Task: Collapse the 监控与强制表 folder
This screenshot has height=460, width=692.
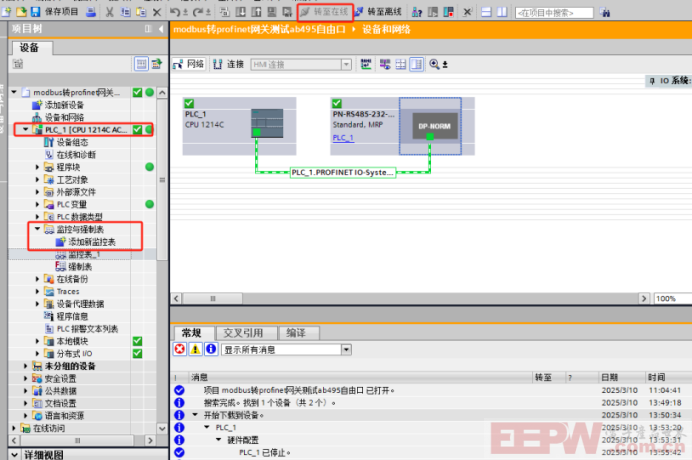Action: tap(37, 229)
